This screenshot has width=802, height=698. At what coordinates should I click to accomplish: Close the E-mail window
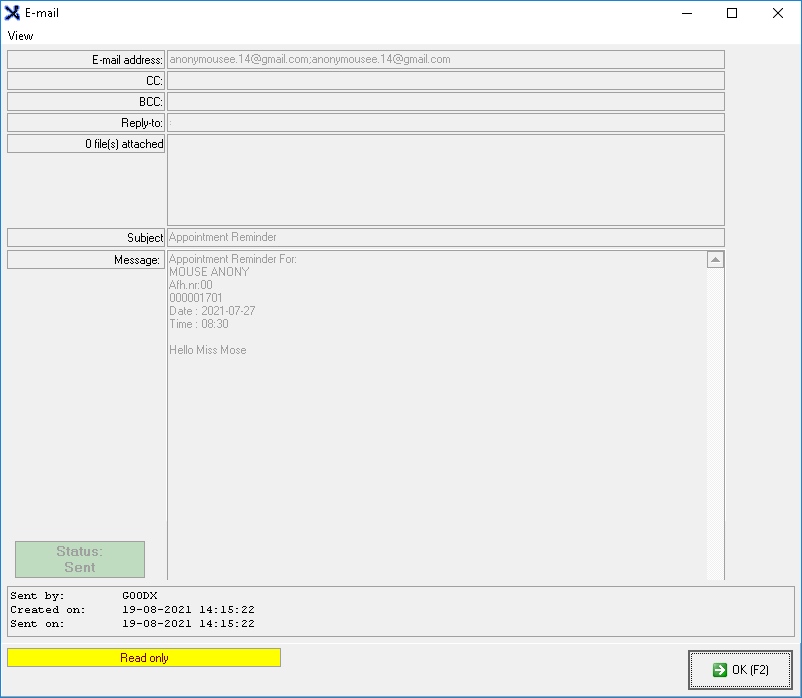click(x=778, y=14)
